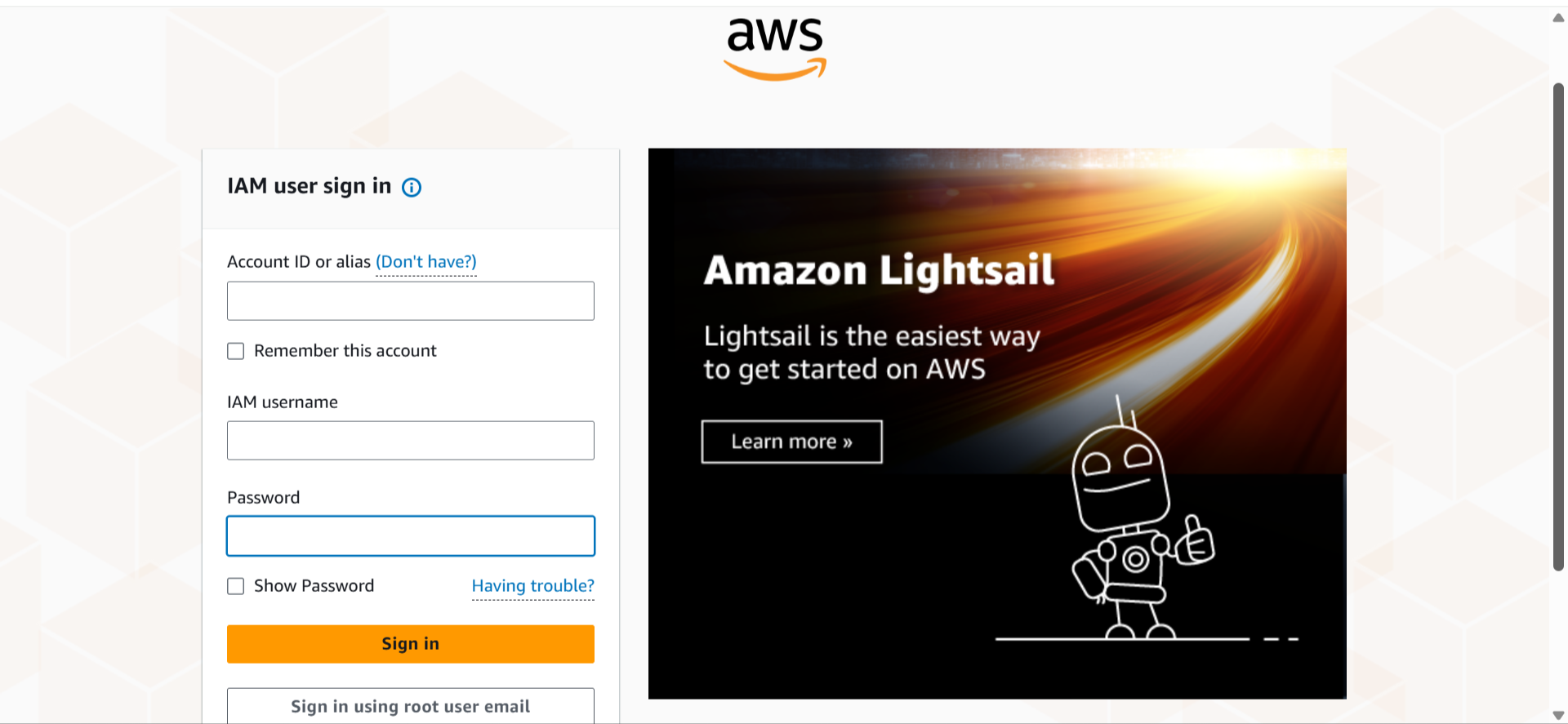Click the AWS logo at top
The width and height of the screenshot is (1568, 724).
click(775, 49)
